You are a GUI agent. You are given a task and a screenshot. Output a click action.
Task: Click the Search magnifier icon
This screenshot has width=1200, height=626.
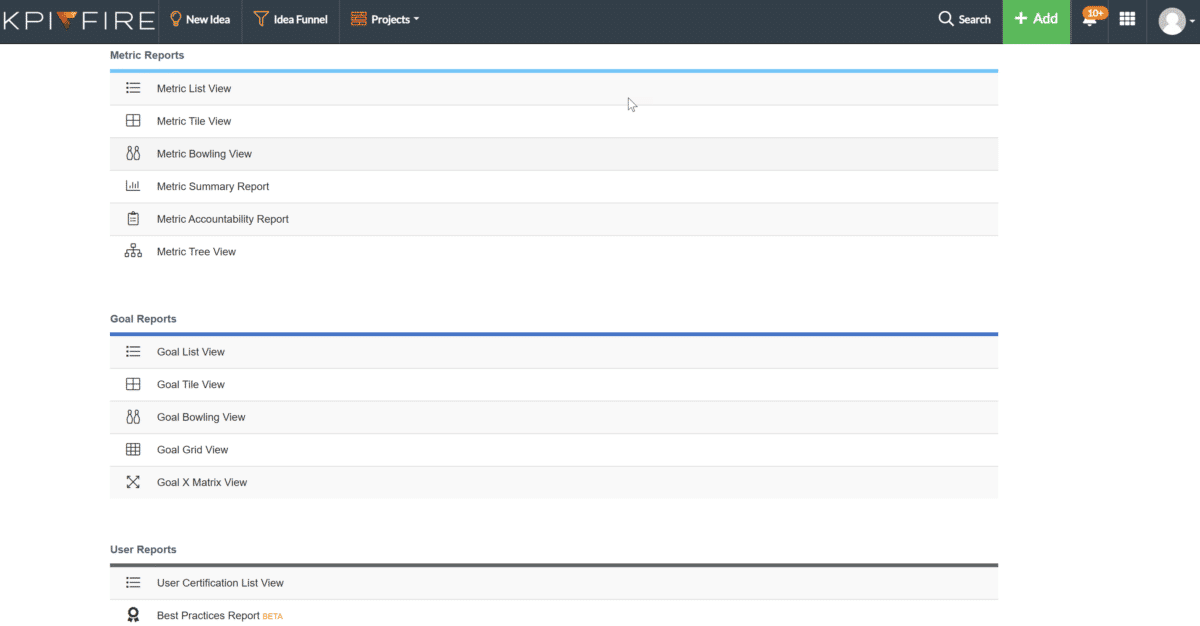pos(946,19)
